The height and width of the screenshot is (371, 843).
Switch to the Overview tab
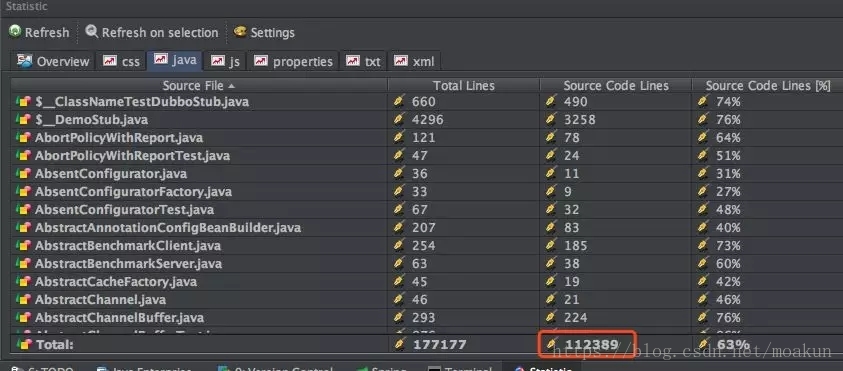coord(53,61)
